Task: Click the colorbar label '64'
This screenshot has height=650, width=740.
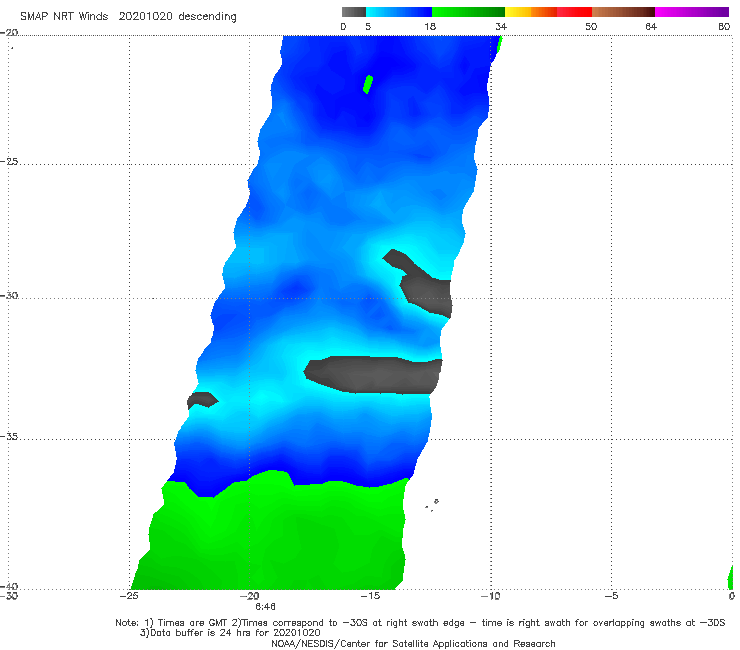Action: point(651,26)
